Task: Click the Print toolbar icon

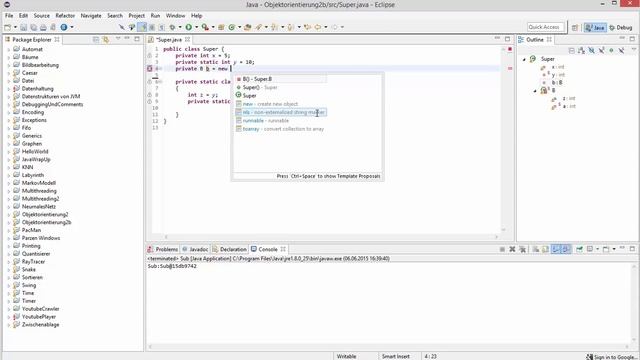Action: pos(43,27)
